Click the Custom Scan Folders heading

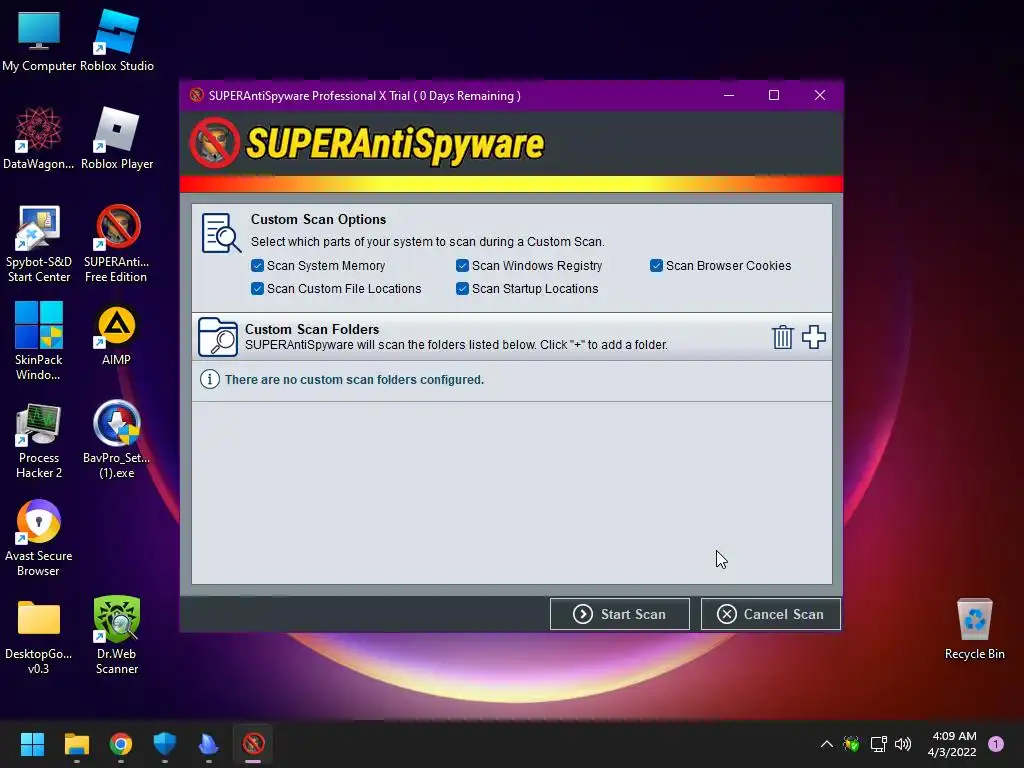click(312, 329)
